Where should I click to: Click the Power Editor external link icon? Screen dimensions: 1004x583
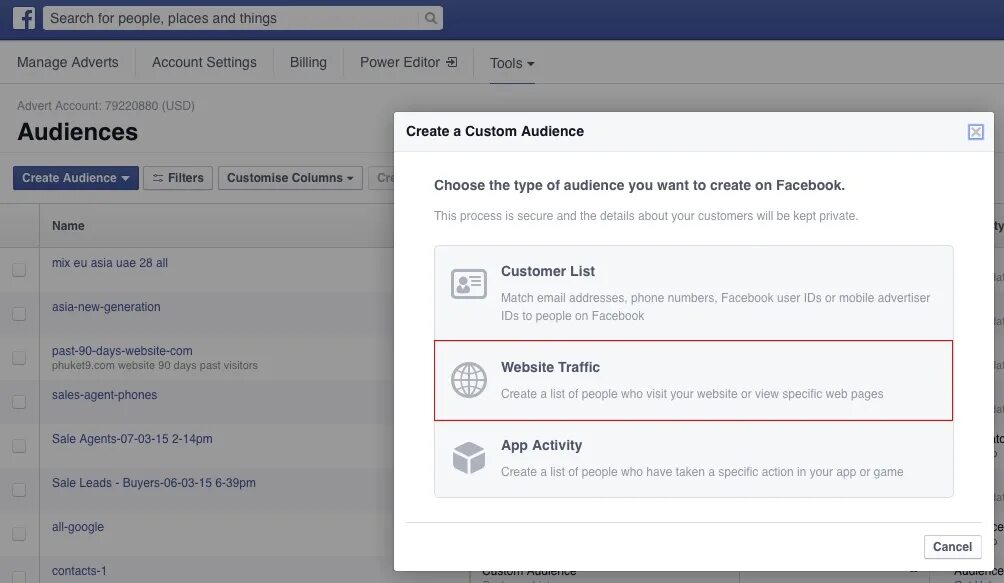tap(451, 62)
